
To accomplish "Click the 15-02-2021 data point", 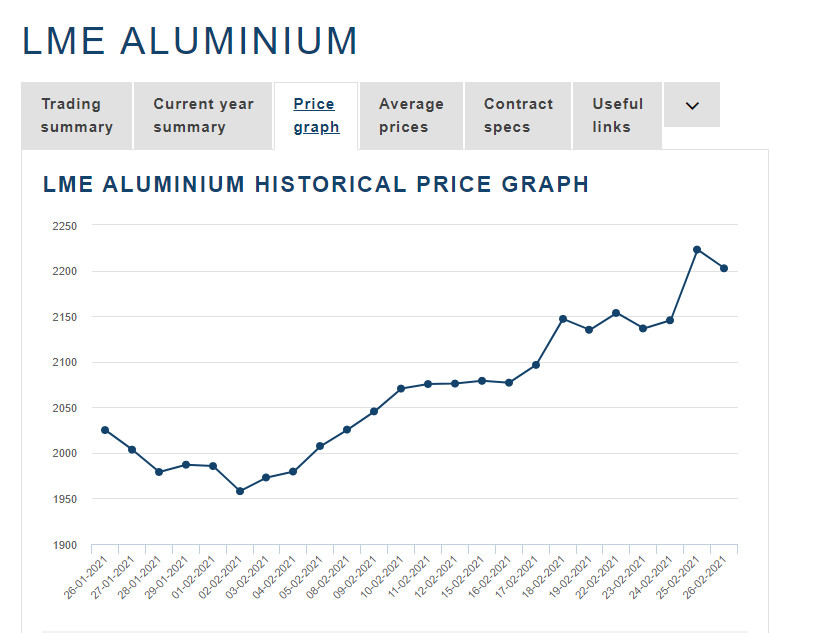I will coord(482,380).
